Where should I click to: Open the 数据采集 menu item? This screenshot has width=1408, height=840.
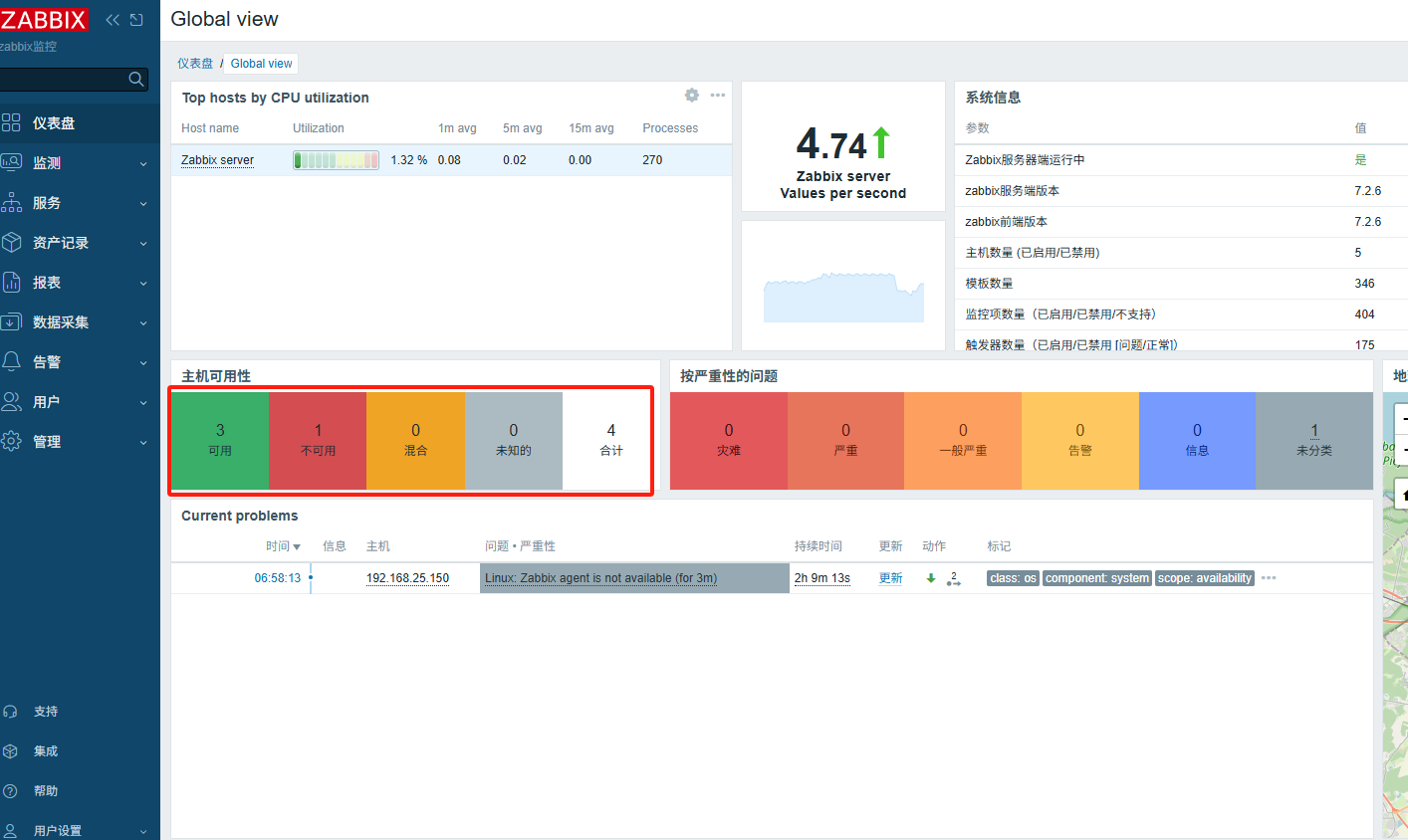pos(80,321)
